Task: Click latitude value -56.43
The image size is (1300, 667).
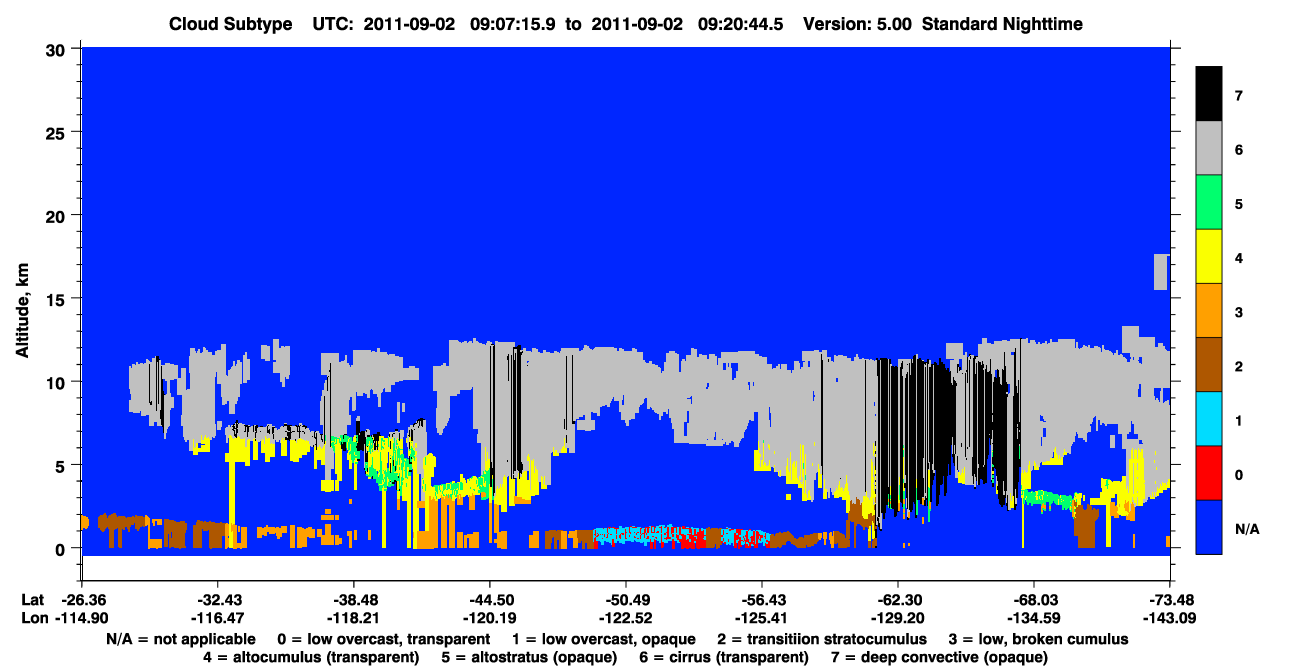Action: click(761, 599)
